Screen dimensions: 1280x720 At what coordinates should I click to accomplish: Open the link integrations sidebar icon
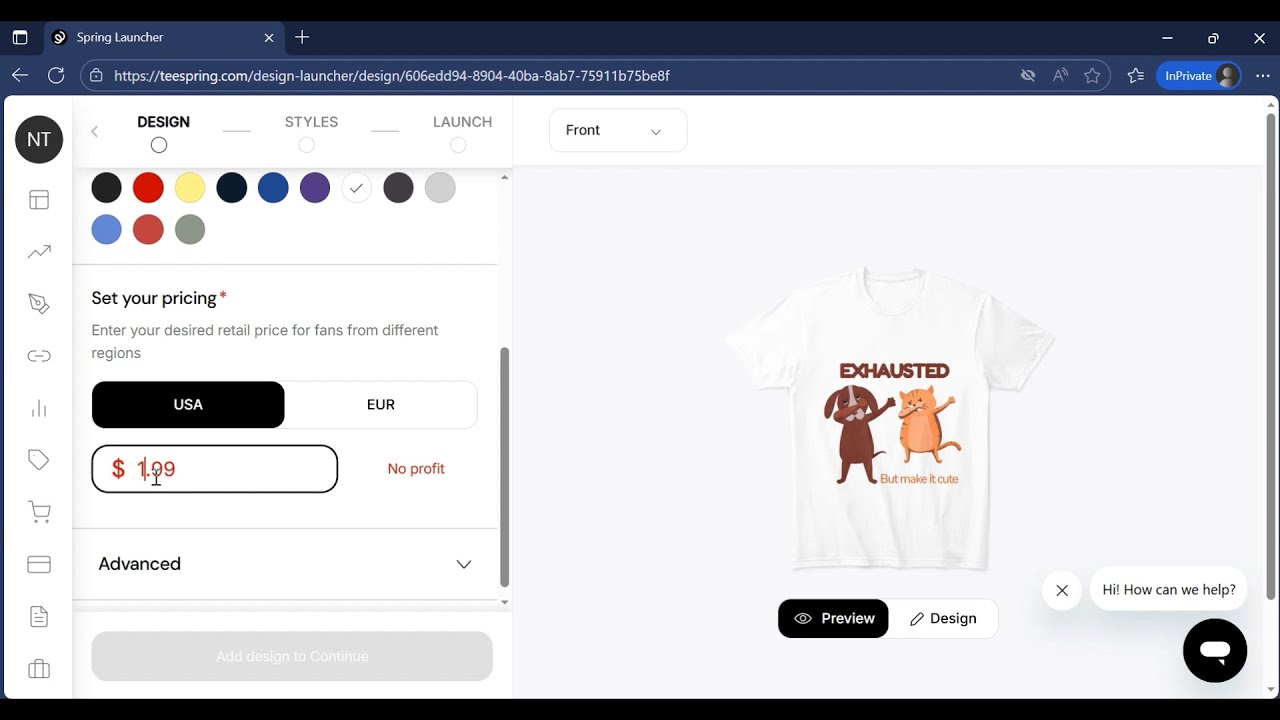pyautogui.click(x=39, y=356)
